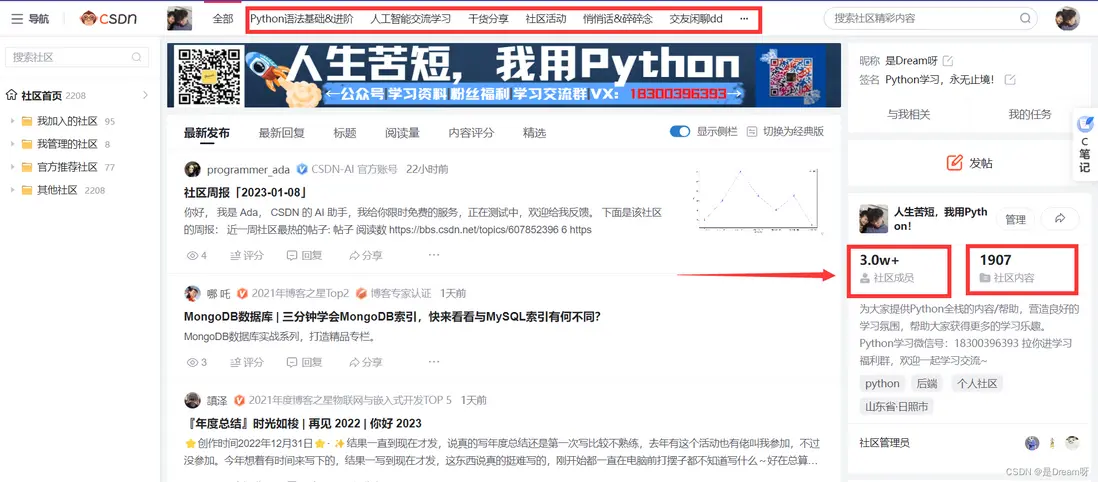Click the folder icon of 其他社区
The image size is (1098, 482).
tap(27, 190)
